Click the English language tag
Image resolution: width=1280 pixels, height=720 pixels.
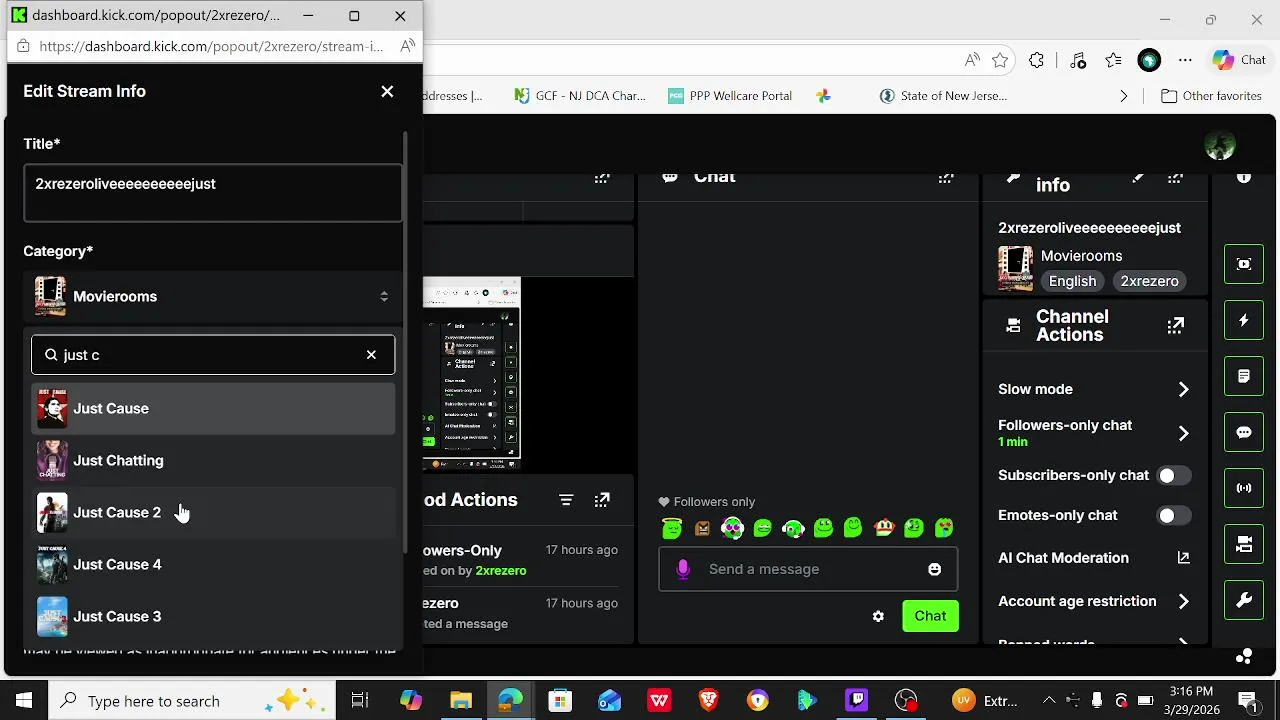click(x=1072, y=281)
